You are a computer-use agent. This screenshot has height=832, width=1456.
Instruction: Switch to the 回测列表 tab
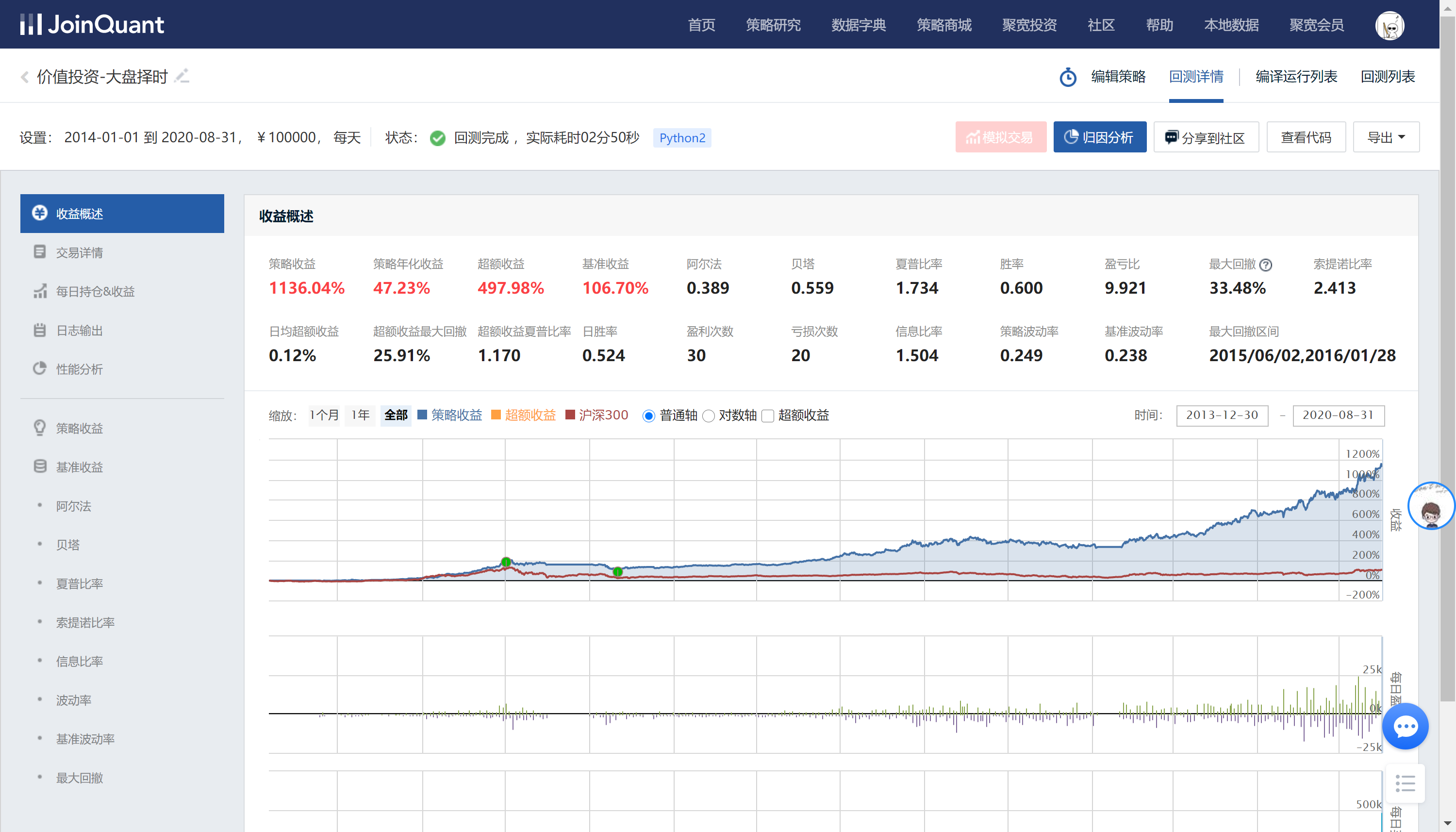point(1387,77)
